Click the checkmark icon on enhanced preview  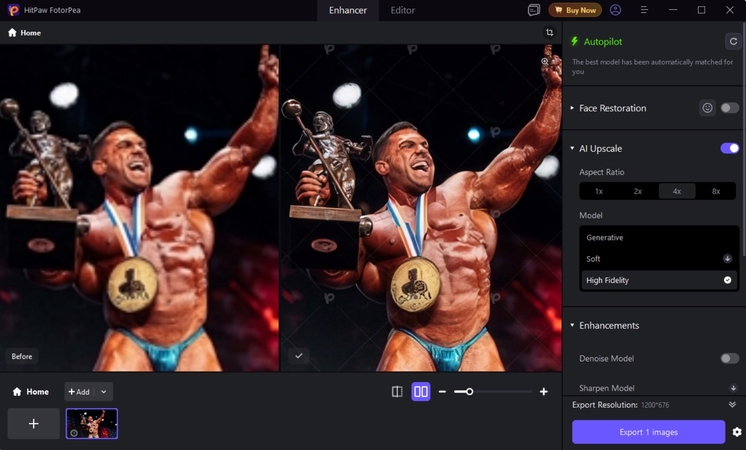[299, 356]
